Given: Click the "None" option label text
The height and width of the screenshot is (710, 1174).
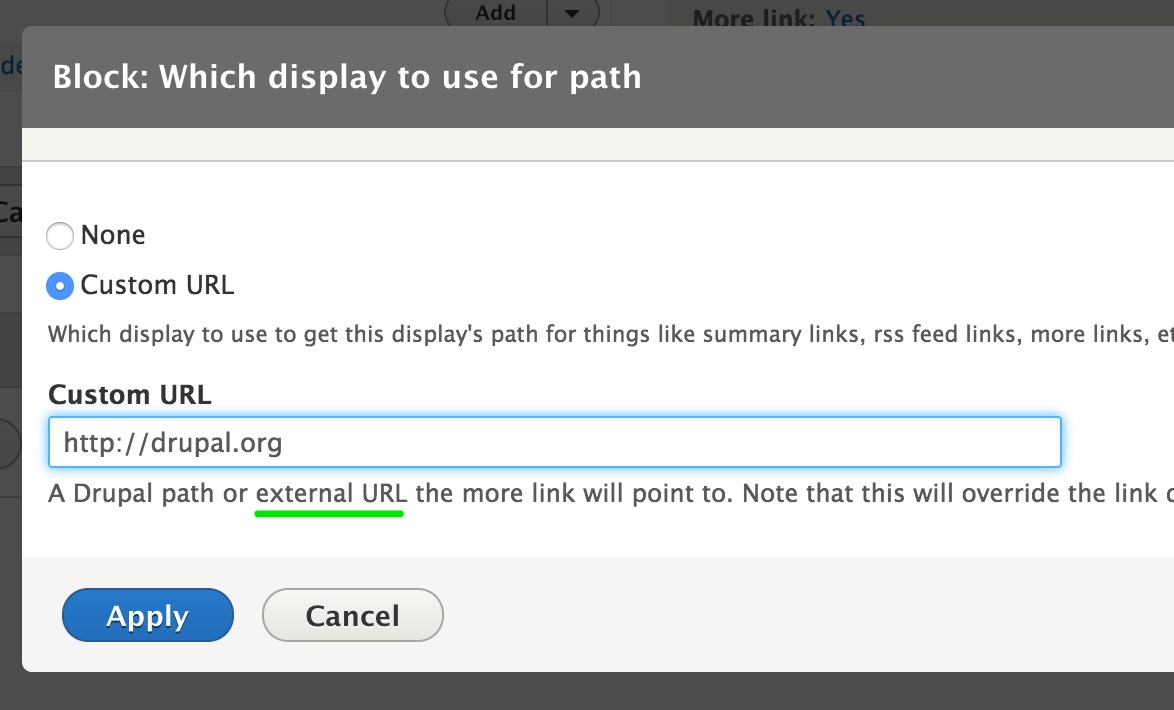Looking at the screenshot, I should point(113,235).
